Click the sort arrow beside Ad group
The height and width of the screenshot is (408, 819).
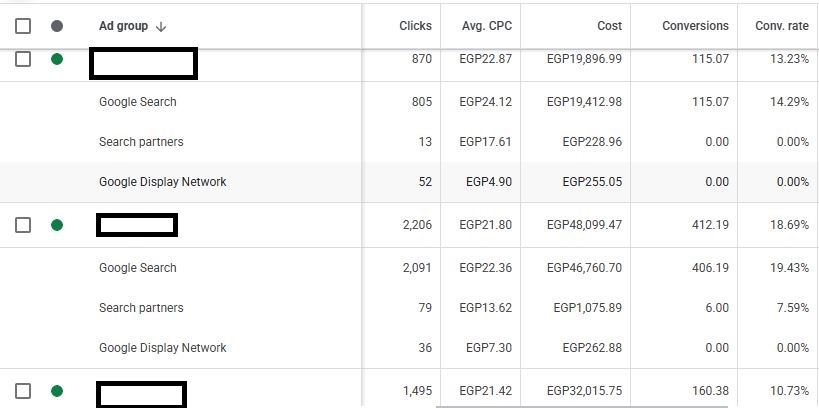click(x=161, y=27)
